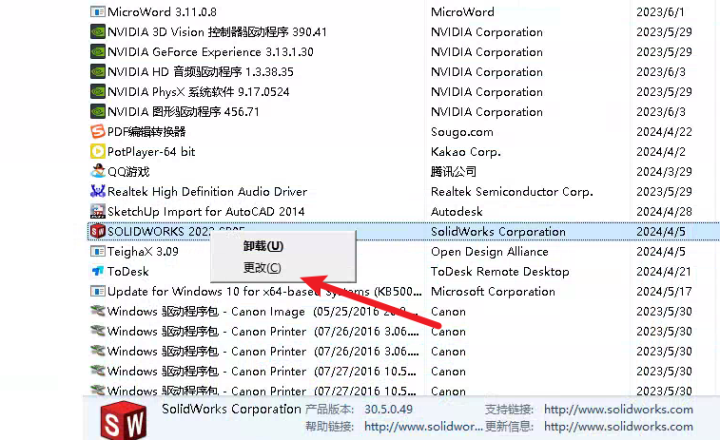Select the QQ游戏 entry
This screenshot has width=720, height=440.
pos(129,172)
